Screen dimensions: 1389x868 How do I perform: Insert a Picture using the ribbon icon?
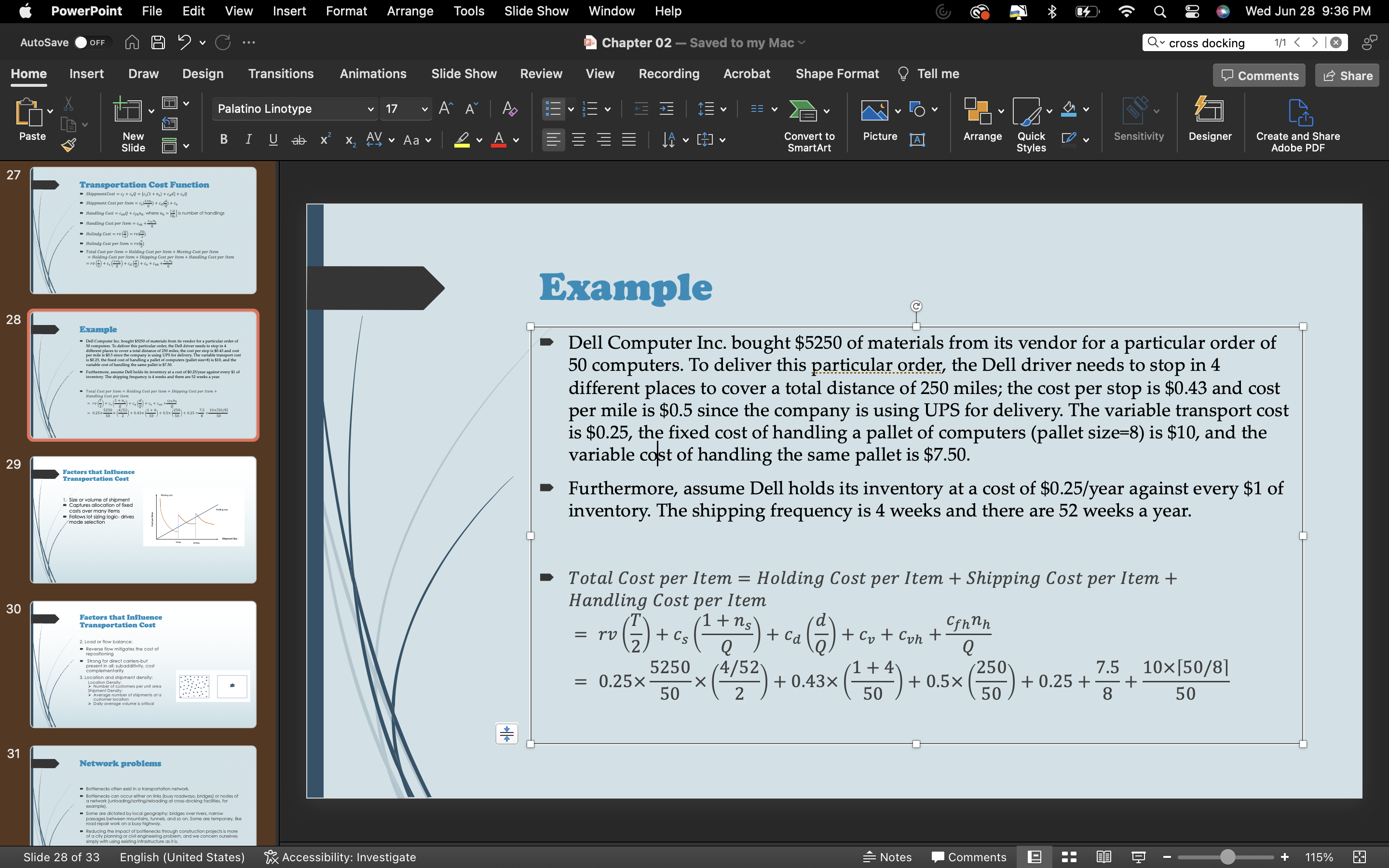click(875, 111)
